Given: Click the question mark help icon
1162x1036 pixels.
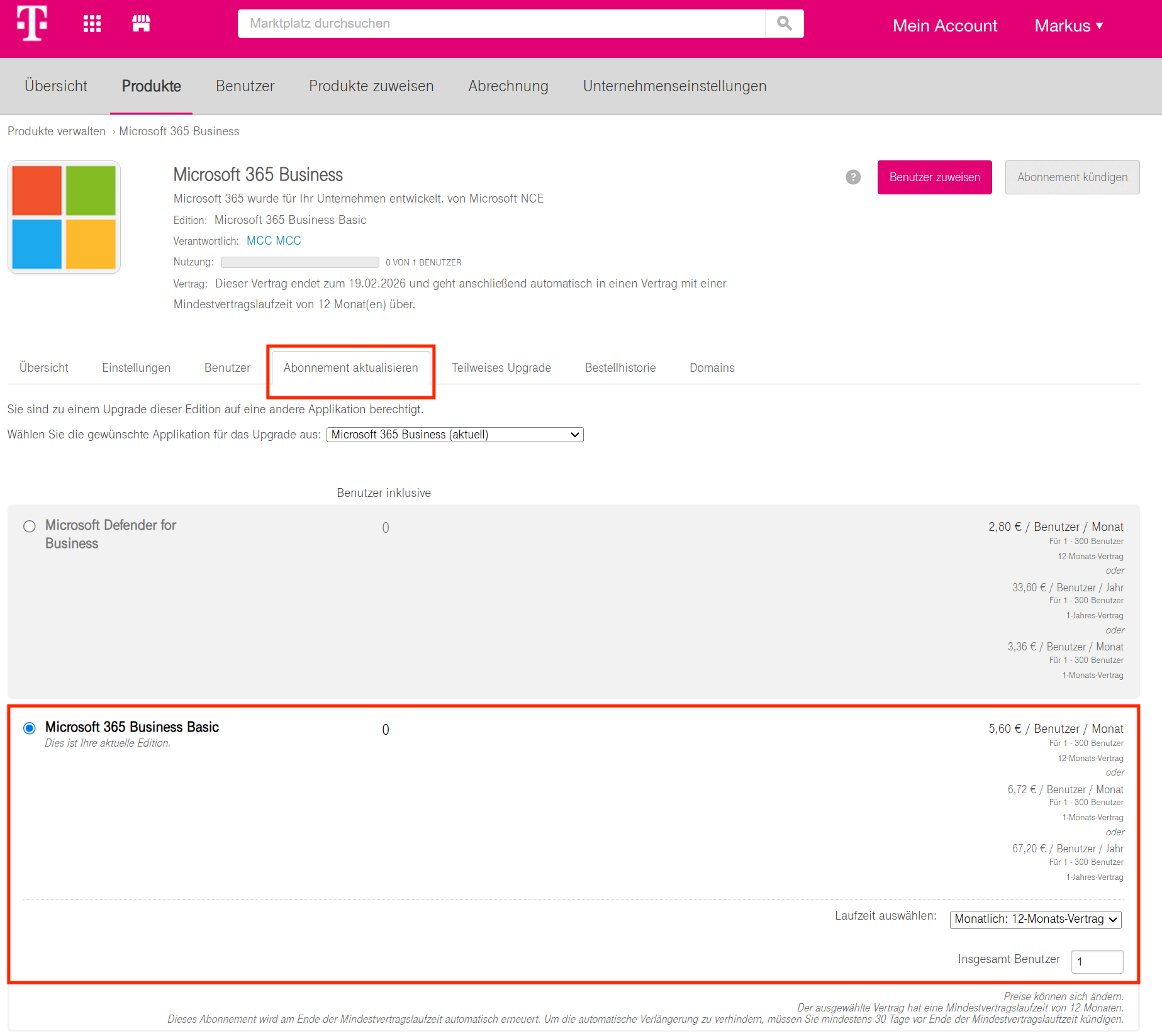Looking at the screenshot, I should [852, 177].
